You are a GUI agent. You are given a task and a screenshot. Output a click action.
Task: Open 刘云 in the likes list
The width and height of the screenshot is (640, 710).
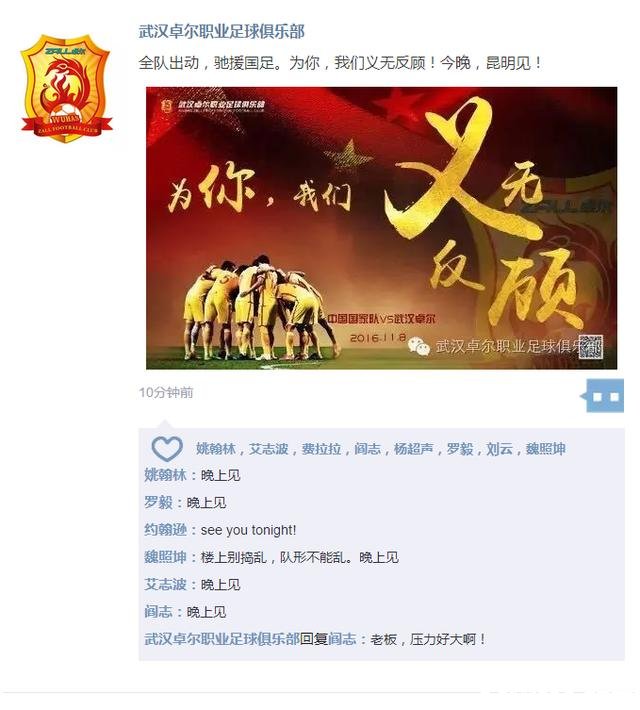click(500, 449)
